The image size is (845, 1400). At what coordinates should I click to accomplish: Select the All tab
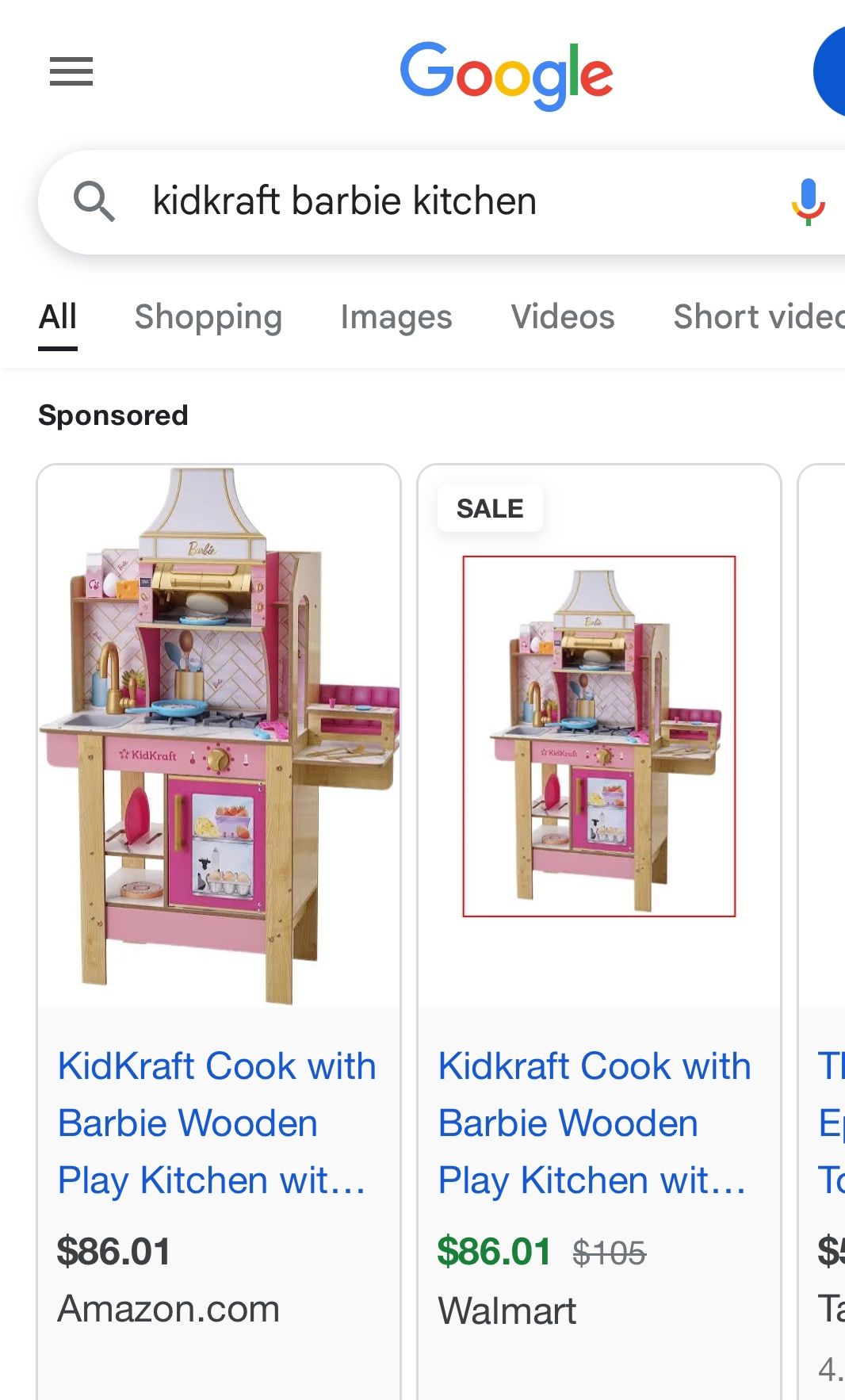click(x=58, y=317)
